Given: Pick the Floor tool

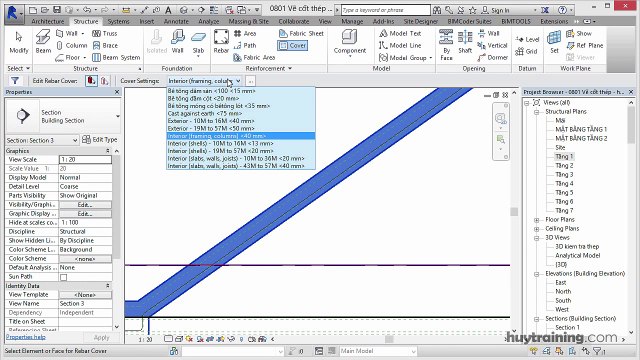Looking at the screenshot, I should [x=70, y=58].
